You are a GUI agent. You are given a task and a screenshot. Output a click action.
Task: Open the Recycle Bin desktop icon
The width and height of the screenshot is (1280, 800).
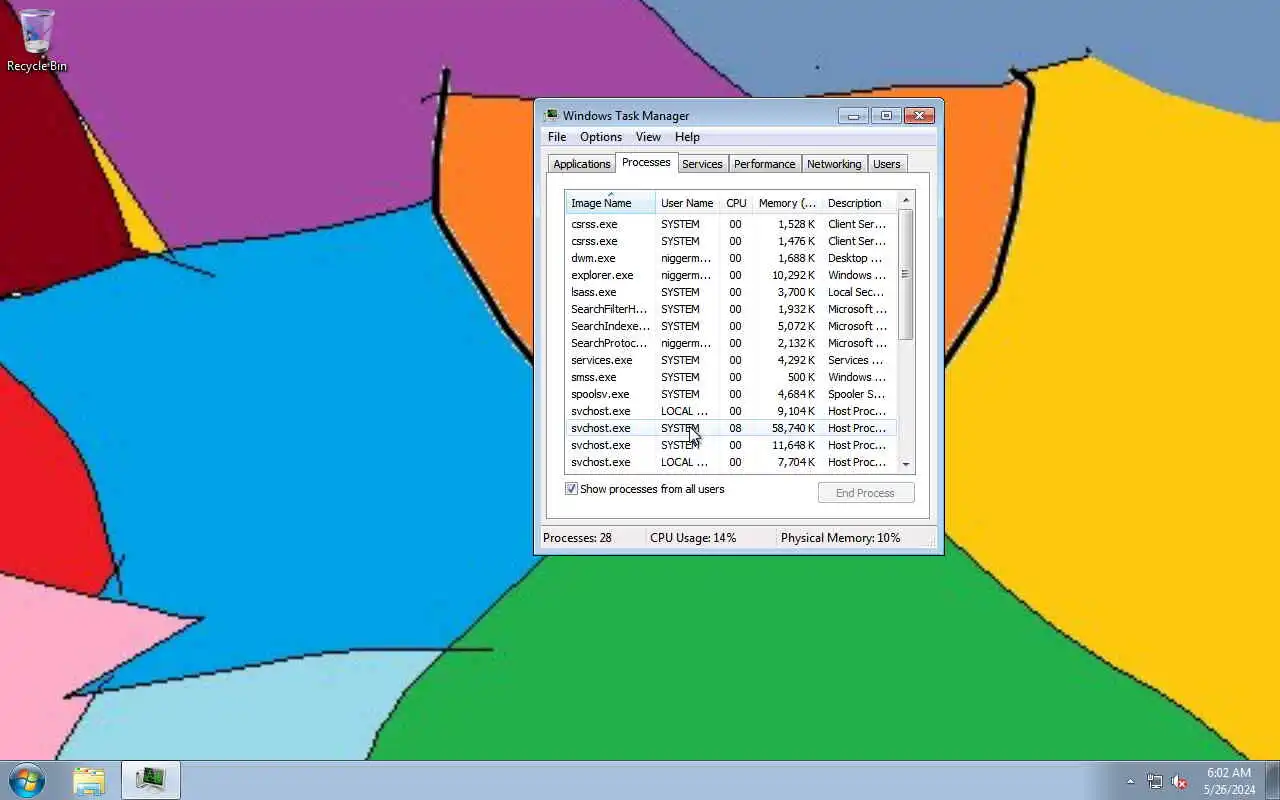tap(37, 40)
